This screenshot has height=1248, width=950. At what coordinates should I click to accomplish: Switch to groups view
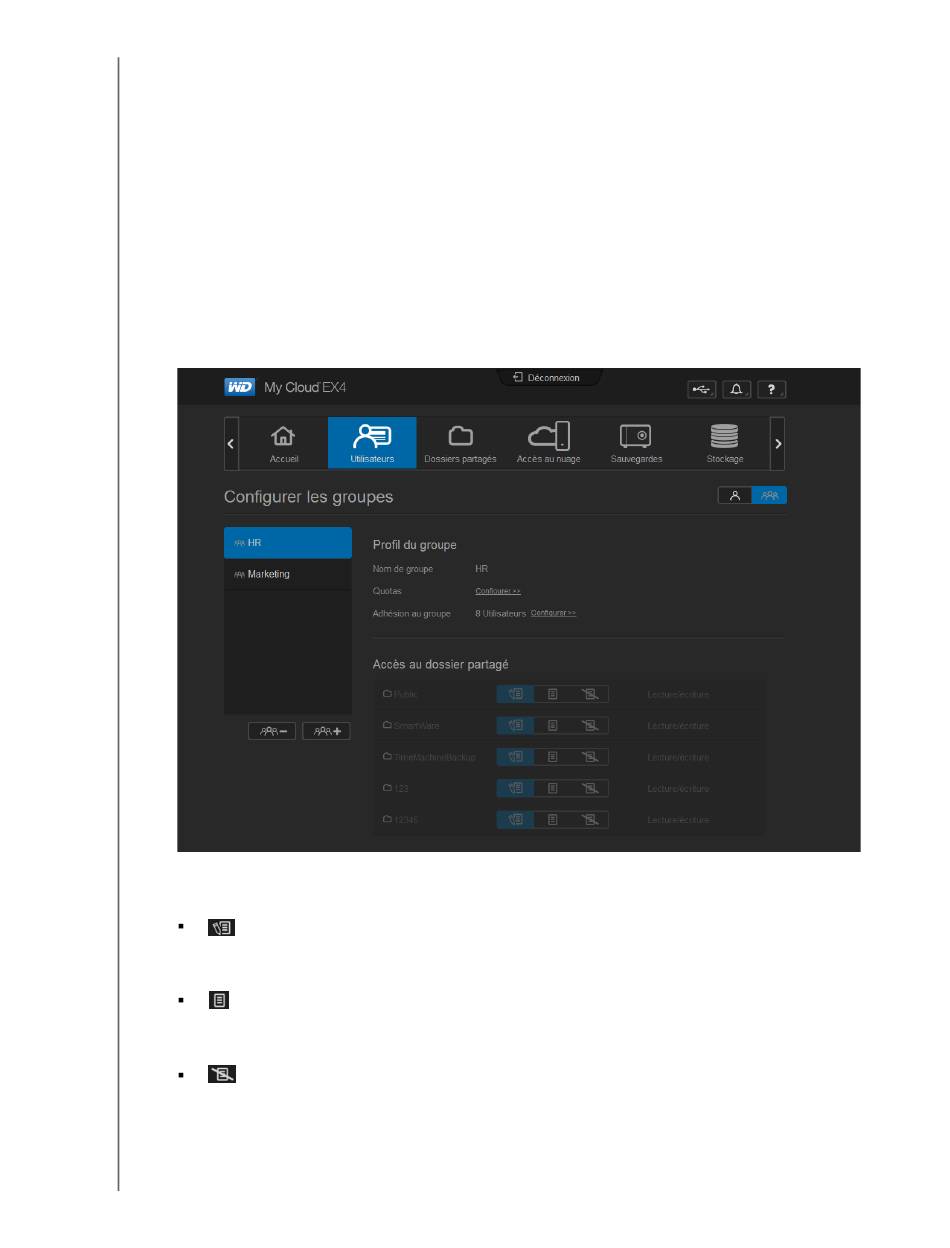(x=770, y=495)
